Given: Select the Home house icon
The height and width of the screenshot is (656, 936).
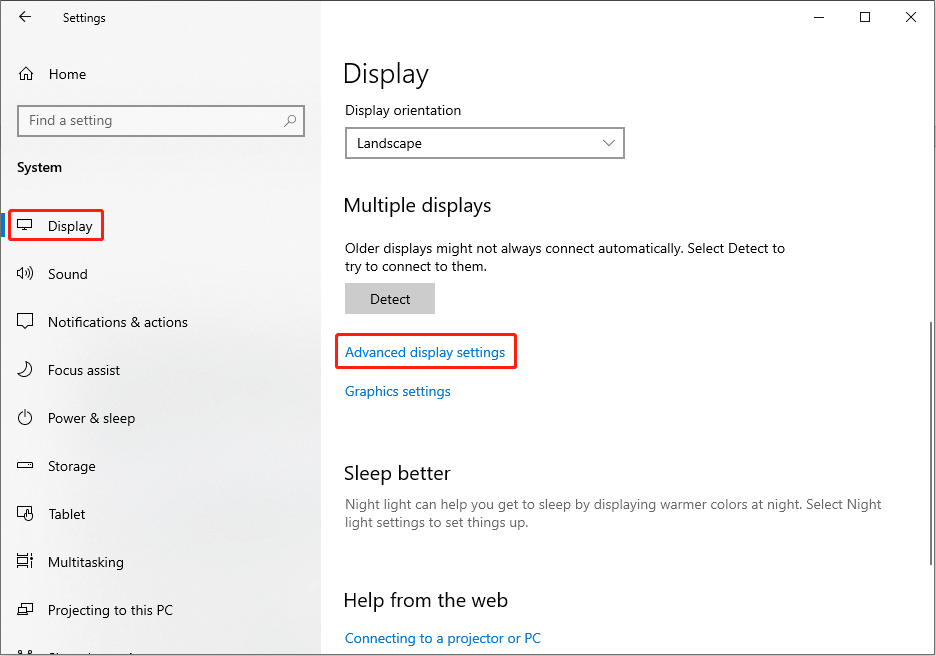Looking at the screenshot, I should (25, 73).
